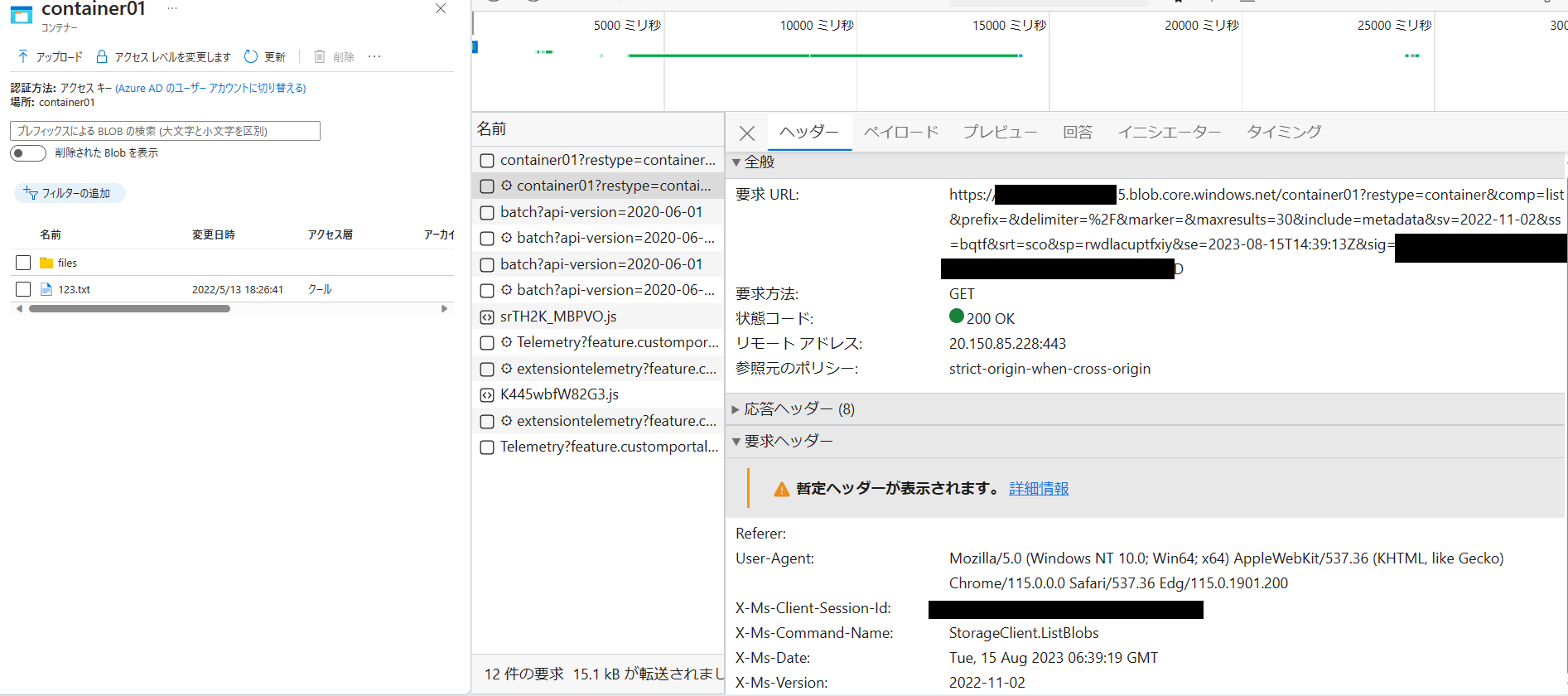Click the 12 件の要求 status summary
This screenshot has width=1568, height=696.
point(524,674)
